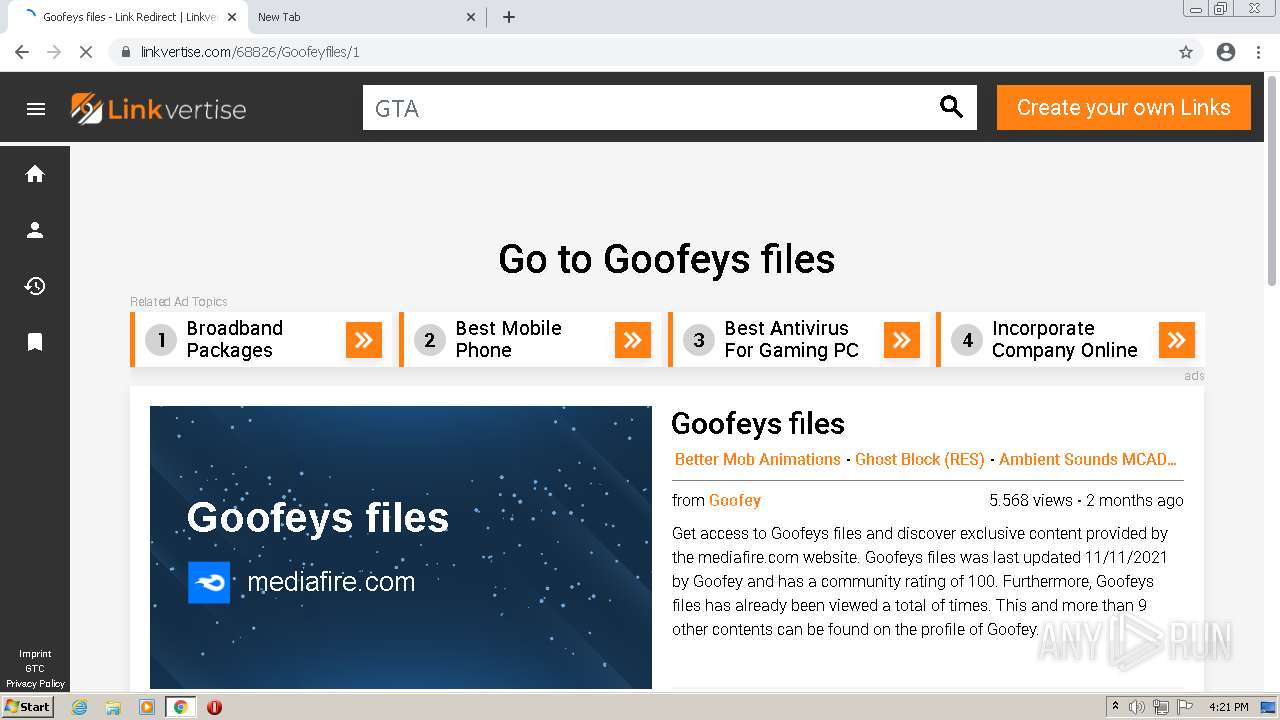The height and width of the screenshot is (720, 1280).
Task: Click the Create your own Links button
Action: (1124, 107)
